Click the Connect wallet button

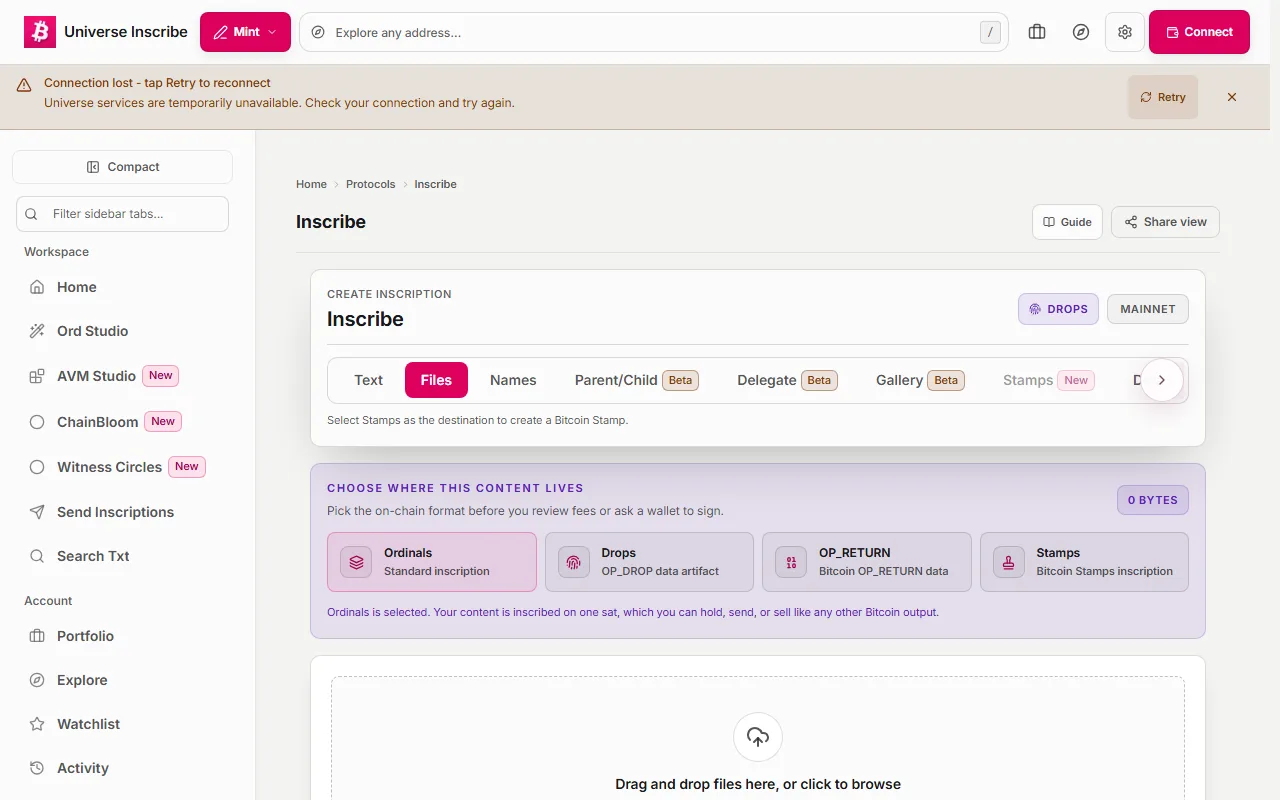pyautogui.click(x=1199, y=32)
